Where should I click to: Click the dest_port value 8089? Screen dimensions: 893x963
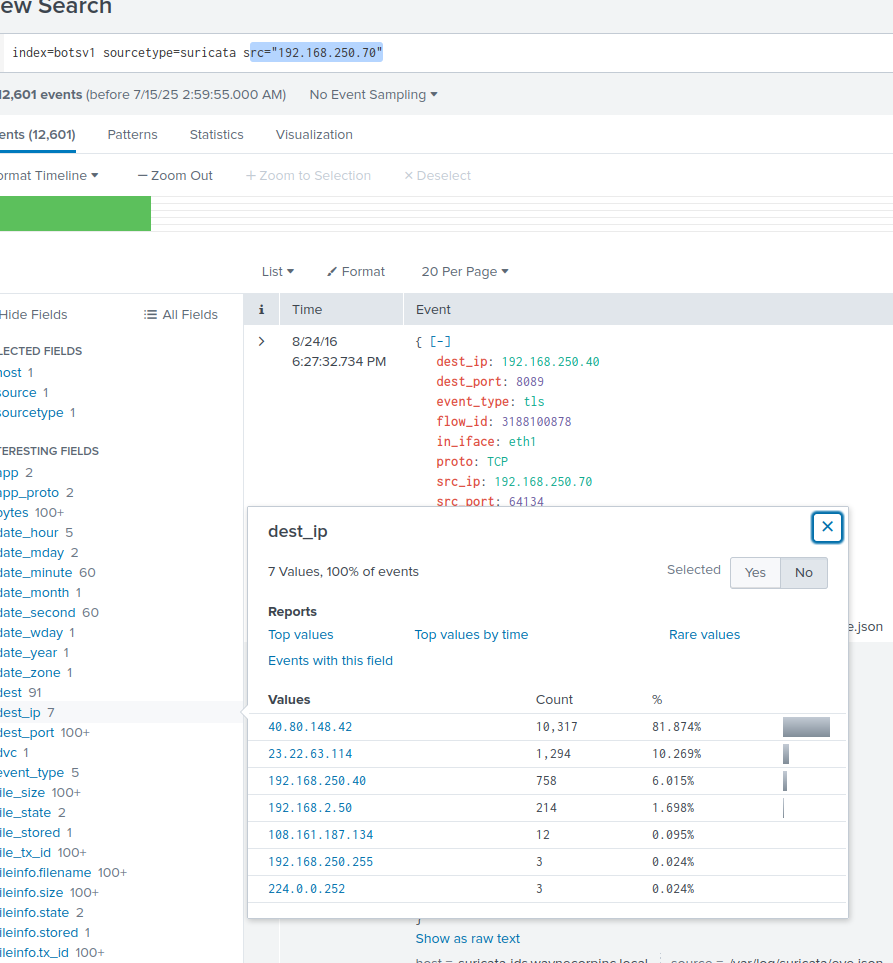pyautogui.click(x=529, y=381)
